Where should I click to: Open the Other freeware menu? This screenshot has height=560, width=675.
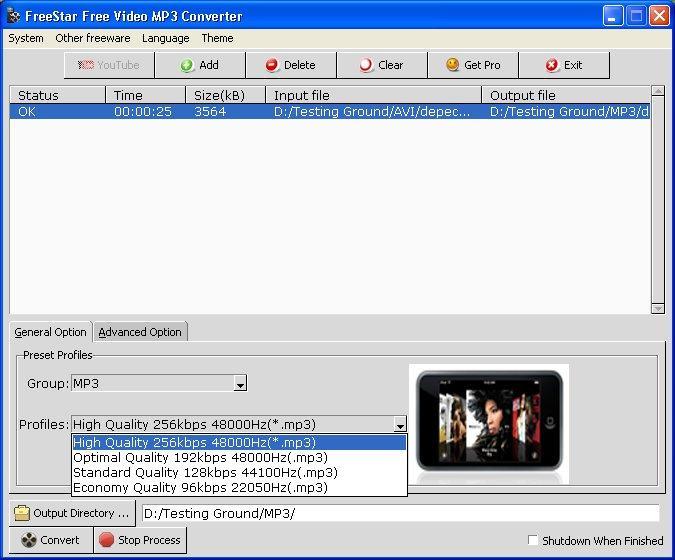pyautogui.click(x=93, y=38)
